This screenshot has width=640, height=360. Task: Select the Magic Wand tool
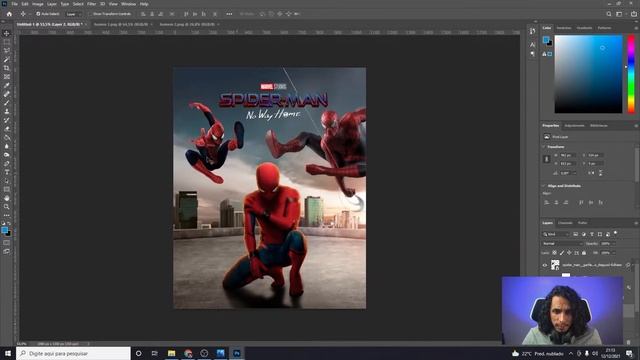7,60
